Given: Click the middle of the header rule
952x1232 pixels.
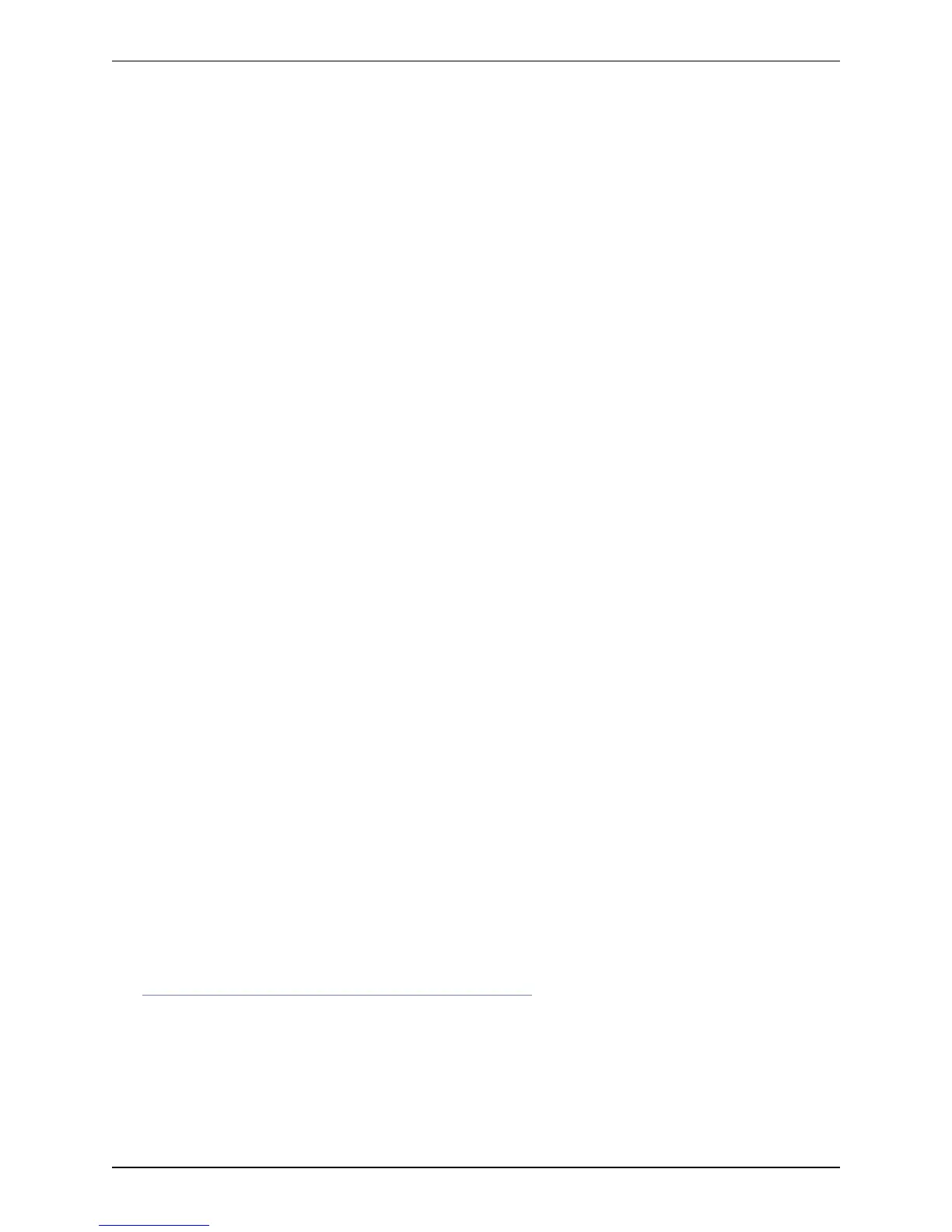Looking at the screenshot, I should click(476, 61).
